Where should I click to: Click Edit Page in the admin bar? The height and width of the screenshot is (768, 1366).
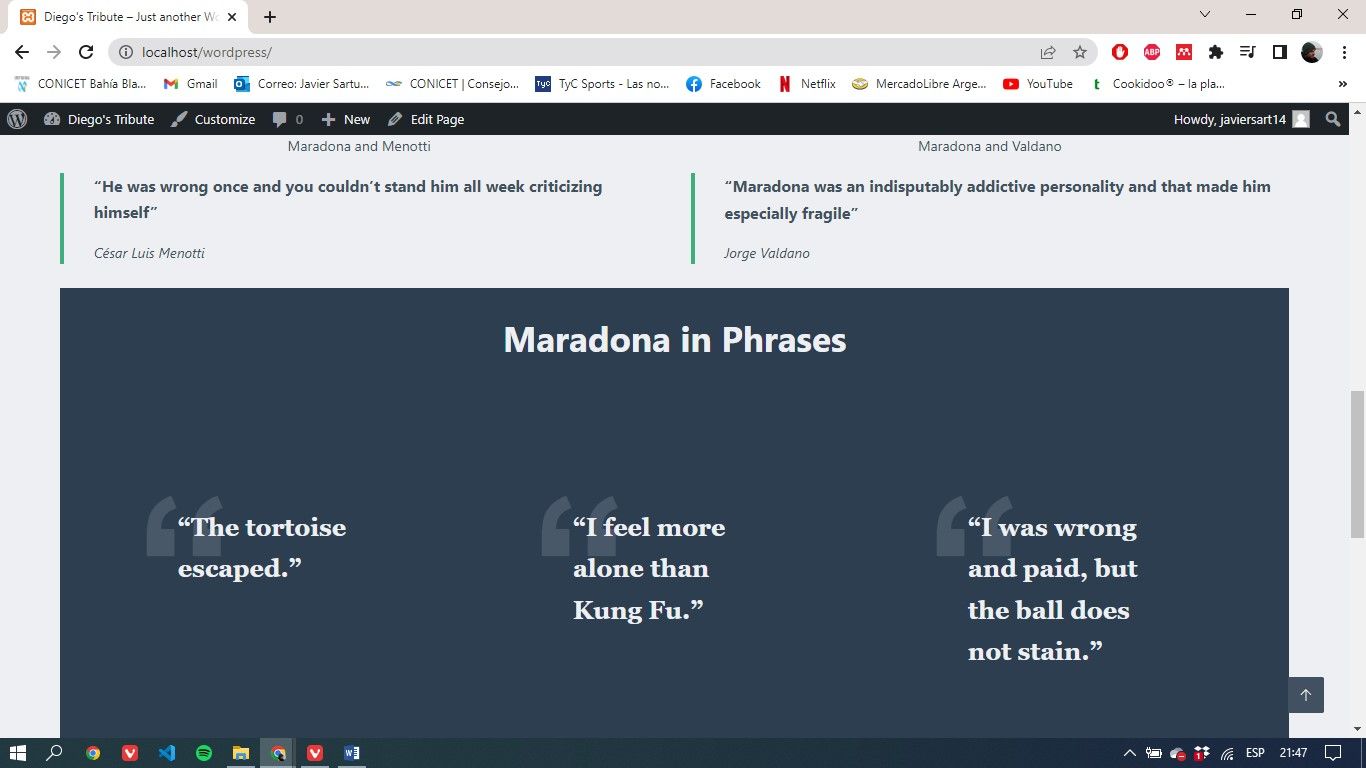[x=426, y=119]
